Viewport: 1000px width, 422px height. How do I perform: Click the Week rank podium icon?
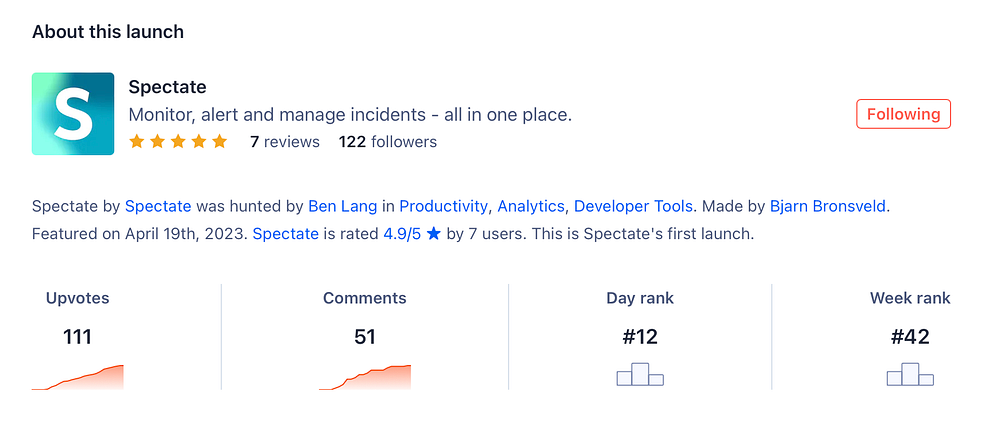click(x=910, y=375)
